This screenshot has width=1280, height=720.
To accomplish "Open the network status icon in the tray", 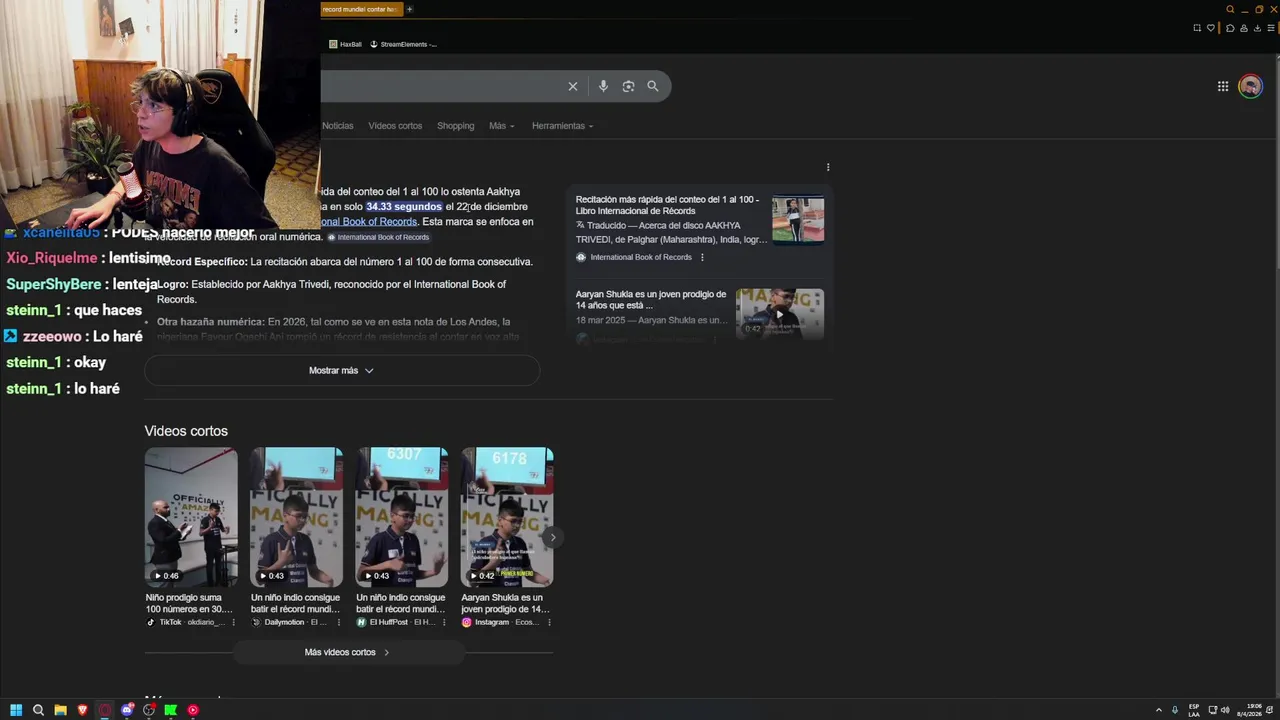I will pos(1212,710).
